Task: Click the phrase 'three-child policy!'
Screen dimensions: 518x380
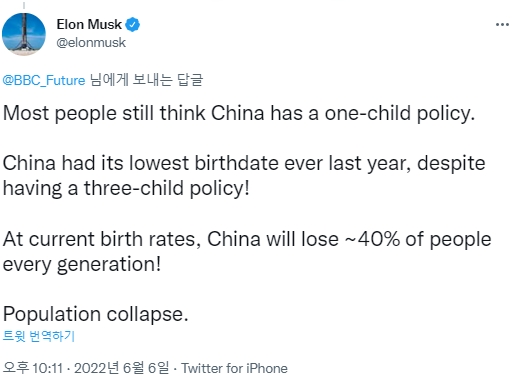Action: (x=166, y=188)
